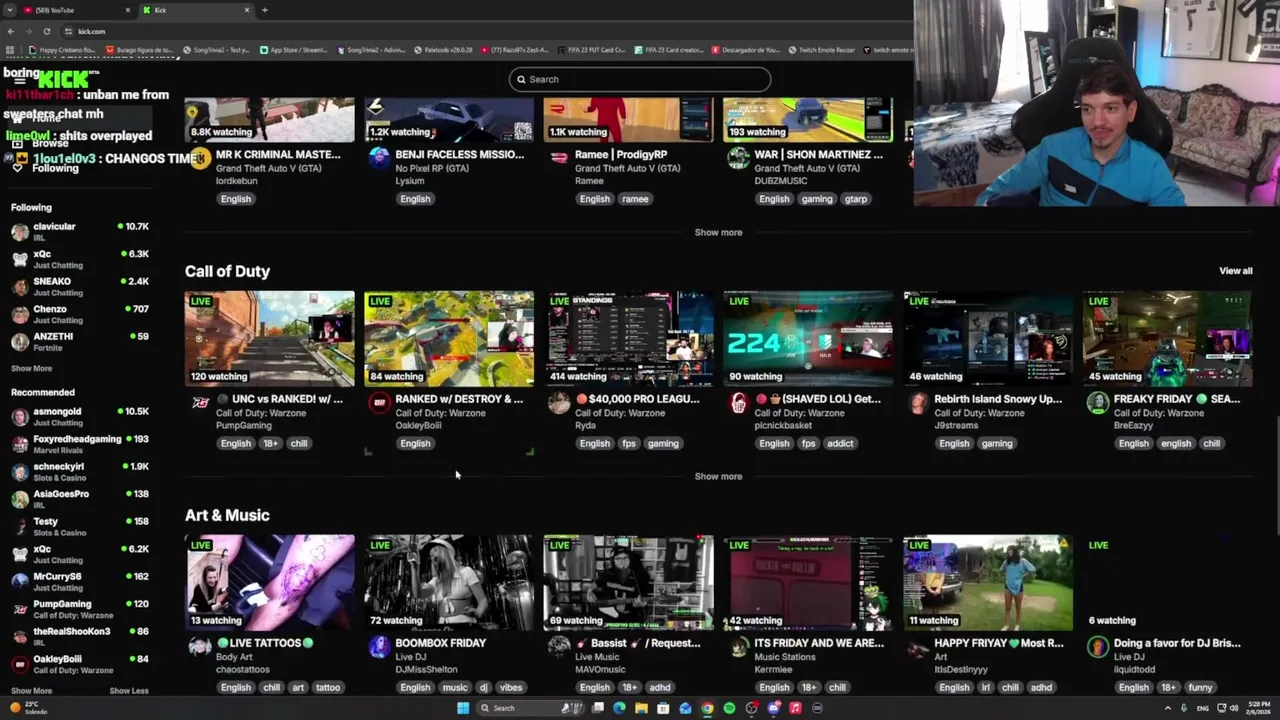Click OakleyBoiii avatar under RANKED w/ DESTROY stream
This screenshot has height=720, width=1280.
coord(379,403)
